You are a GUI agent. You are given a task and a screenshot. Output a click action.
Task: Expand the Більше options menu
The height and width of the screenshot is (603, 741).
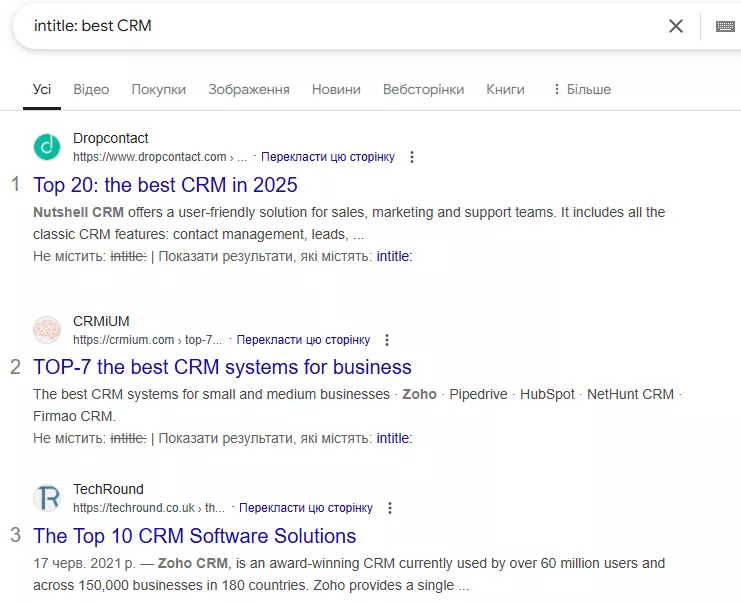pyautogui.click(x=582, y=89)
